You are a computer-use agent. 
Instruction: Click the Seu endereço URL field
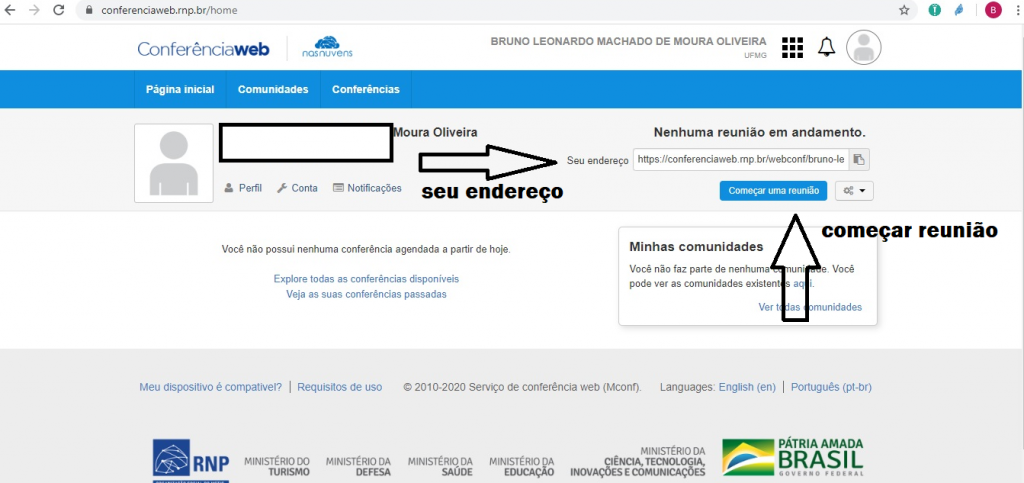(740, 160)
